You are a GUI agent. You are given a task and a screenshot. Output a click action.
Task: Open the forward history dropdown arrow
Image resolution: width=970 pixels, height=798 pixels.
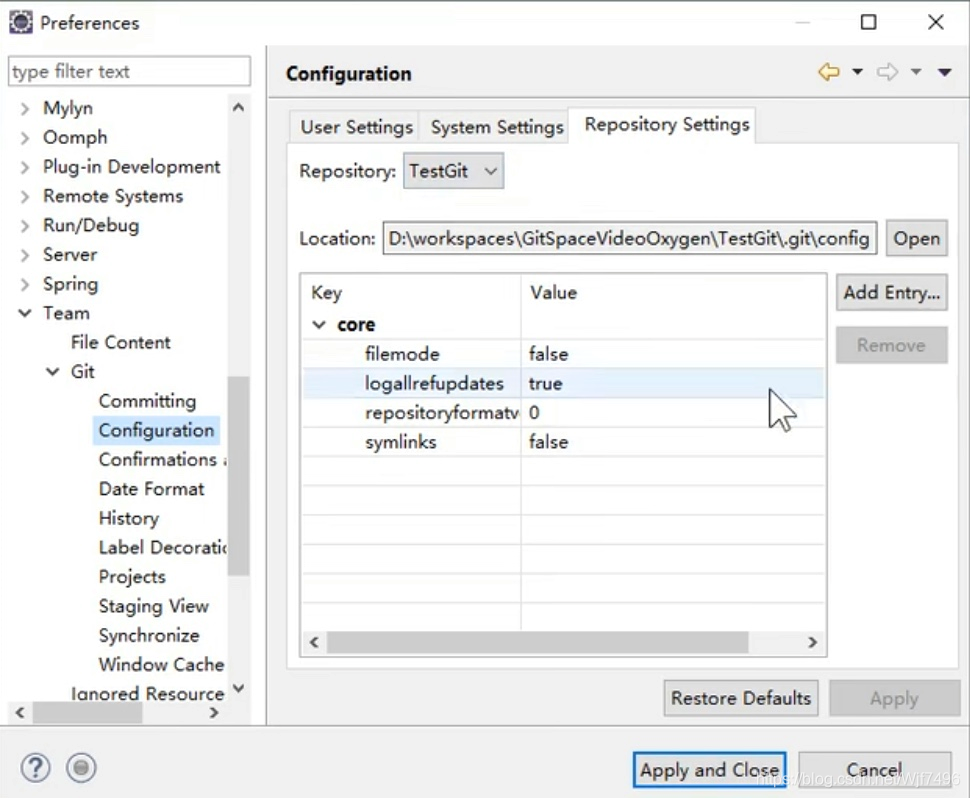916,72
